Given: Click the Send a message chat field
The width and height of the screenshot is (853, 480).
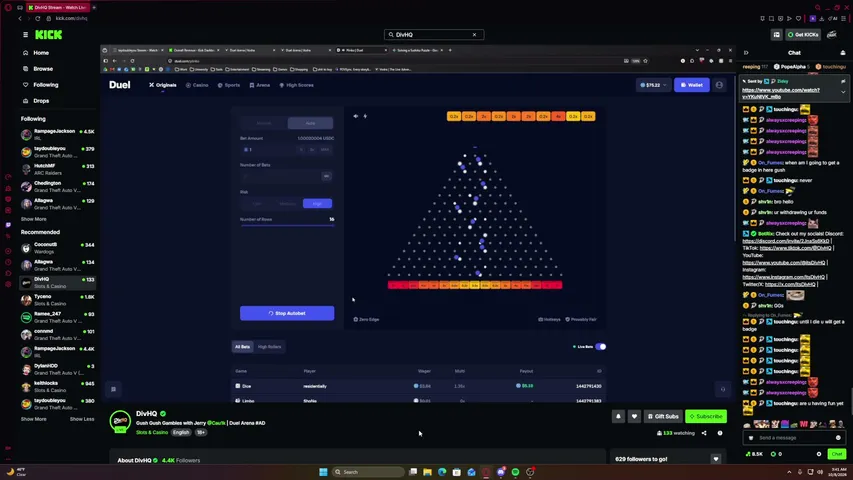Looking at the screenshot, I should 794,438.
